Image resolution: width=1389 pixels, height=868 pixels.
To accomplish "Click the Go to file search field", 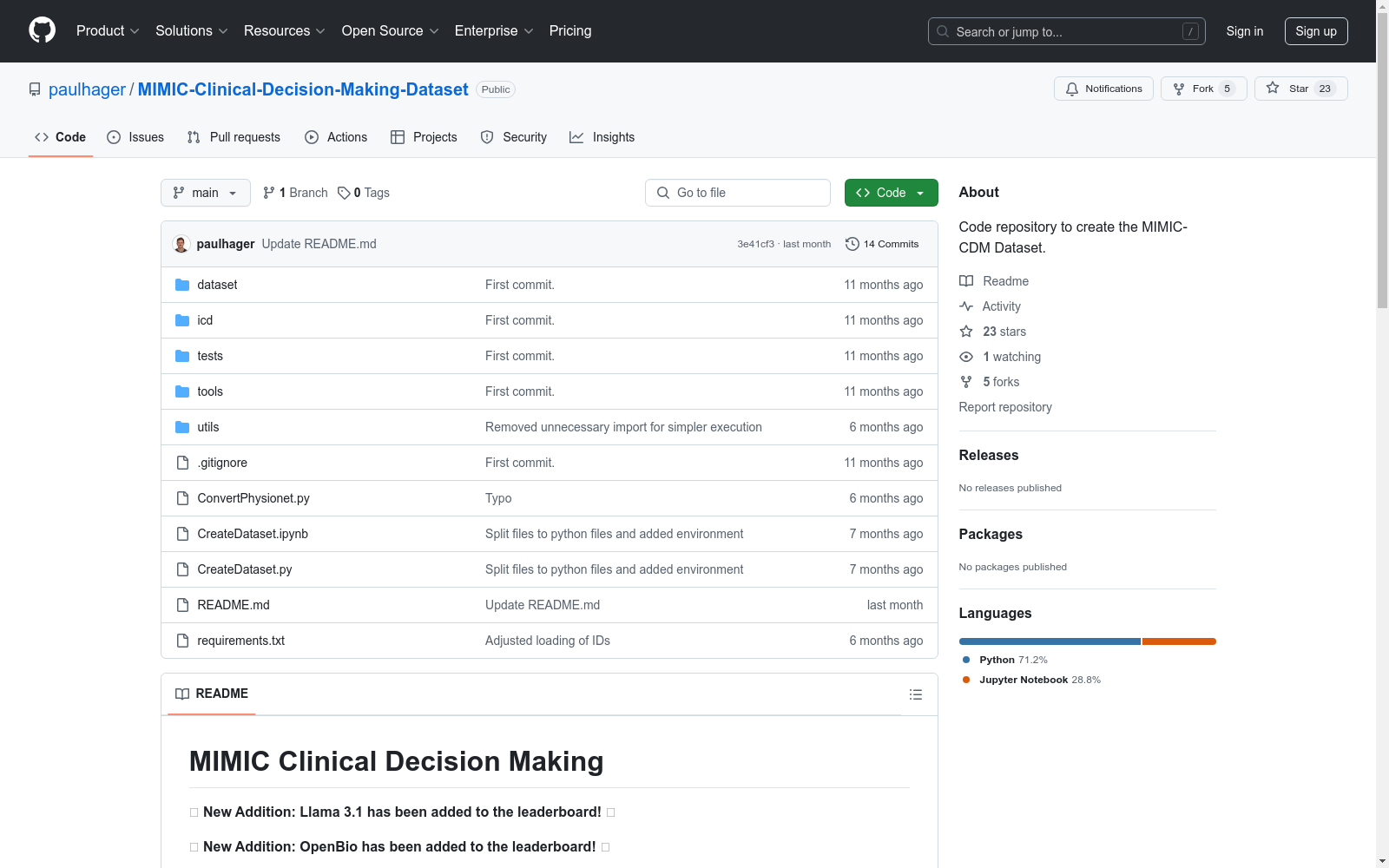I will tap(738, 193).
